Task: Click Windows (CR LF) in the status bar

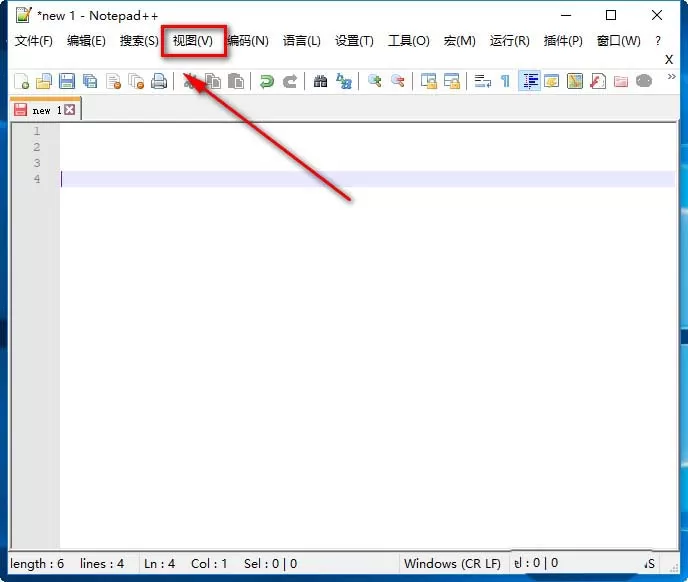Action: click(452, 564)
